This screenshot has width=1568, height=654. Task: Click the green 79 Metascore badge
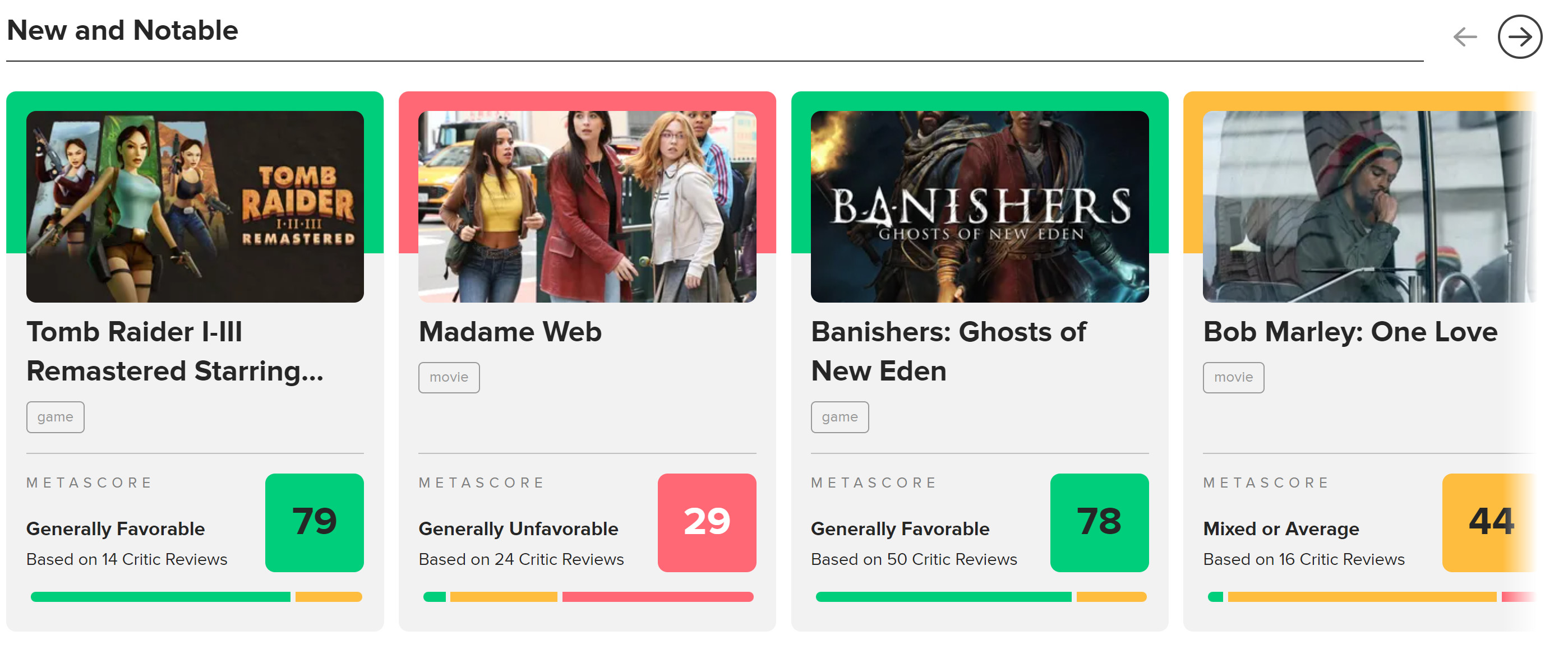[315, 522]
